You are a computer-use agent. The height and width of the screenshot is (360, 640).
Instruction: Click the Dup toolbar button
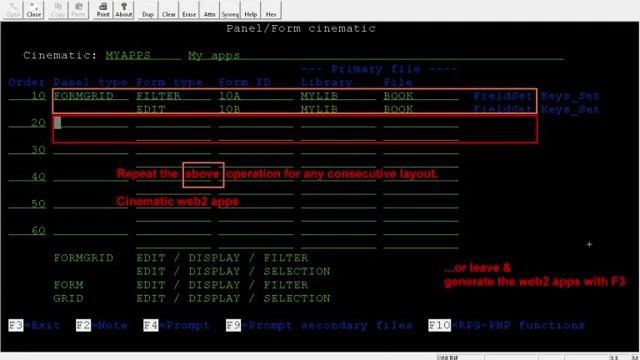pyautogui.click(x=148, y=10)
